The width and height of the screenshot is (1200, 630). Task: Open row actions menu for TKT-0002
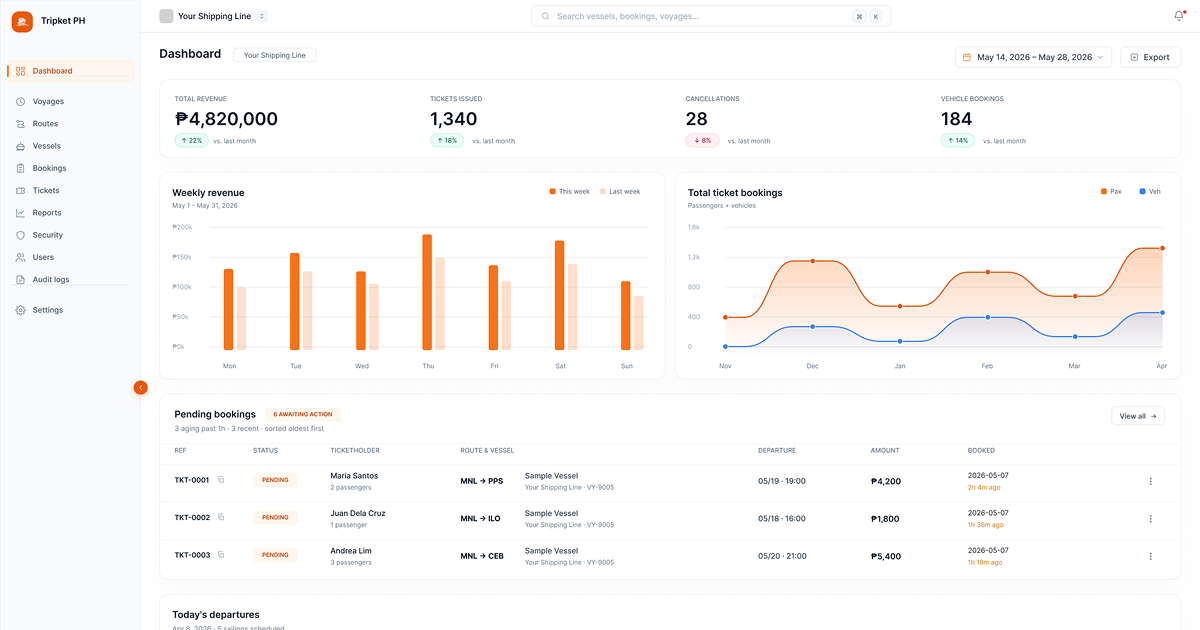click(1150, 518)
